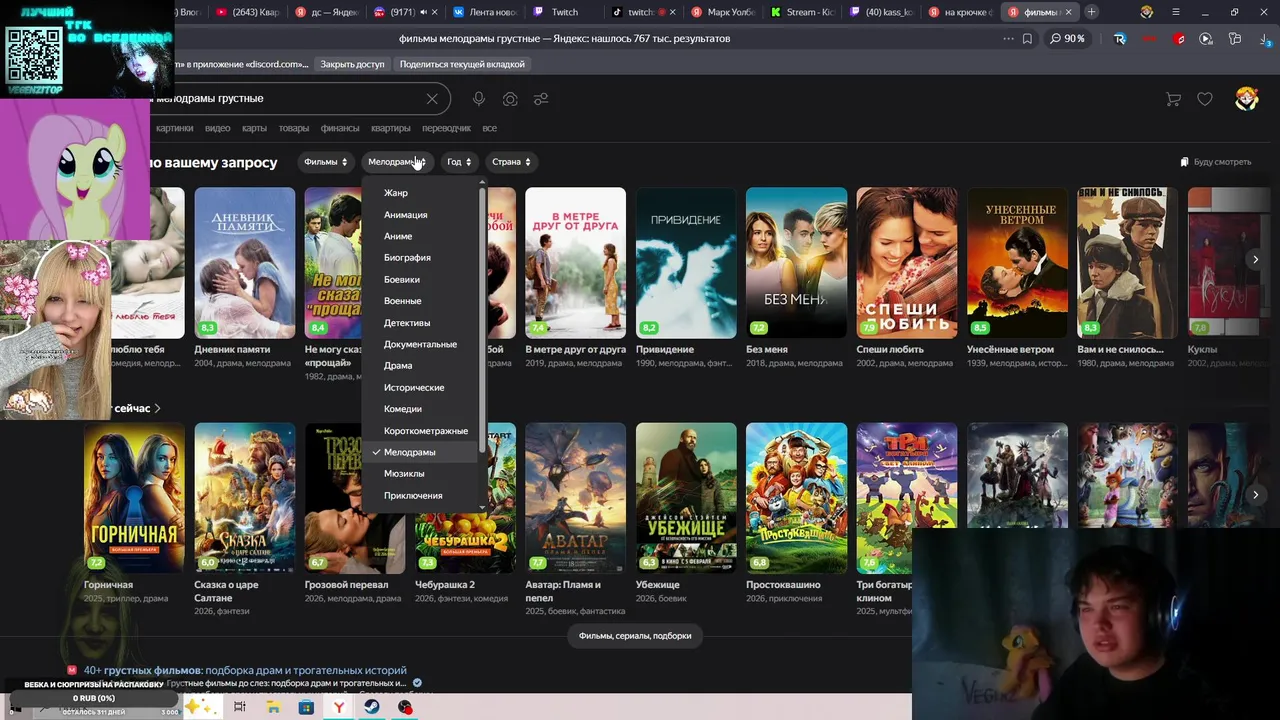Screen dimensions: 1280x720
Task: Open Task View in the taskbar
Action: (x=240, y=707)
